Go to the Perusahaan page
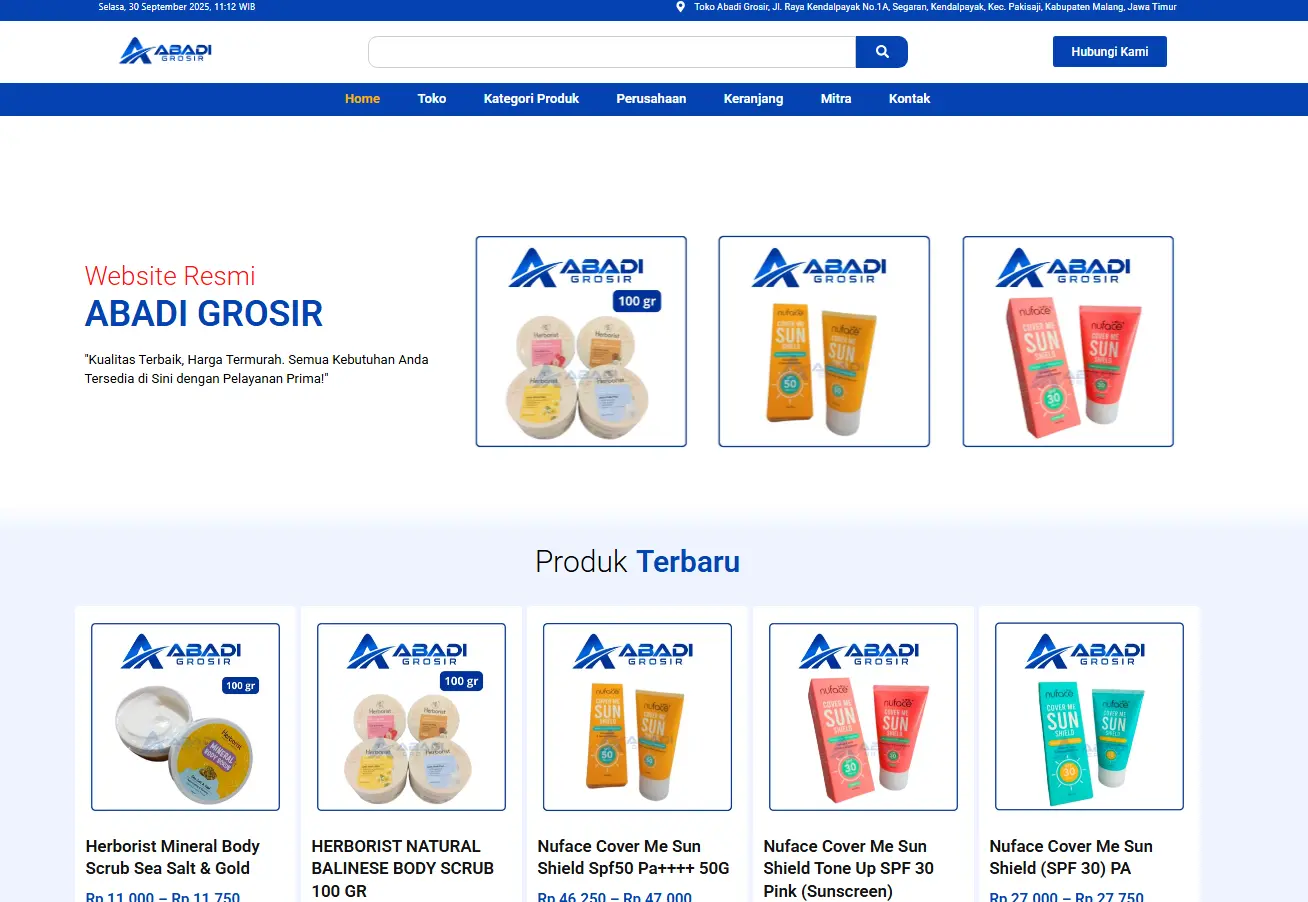1308x902 pixels. tap(651, 99)
